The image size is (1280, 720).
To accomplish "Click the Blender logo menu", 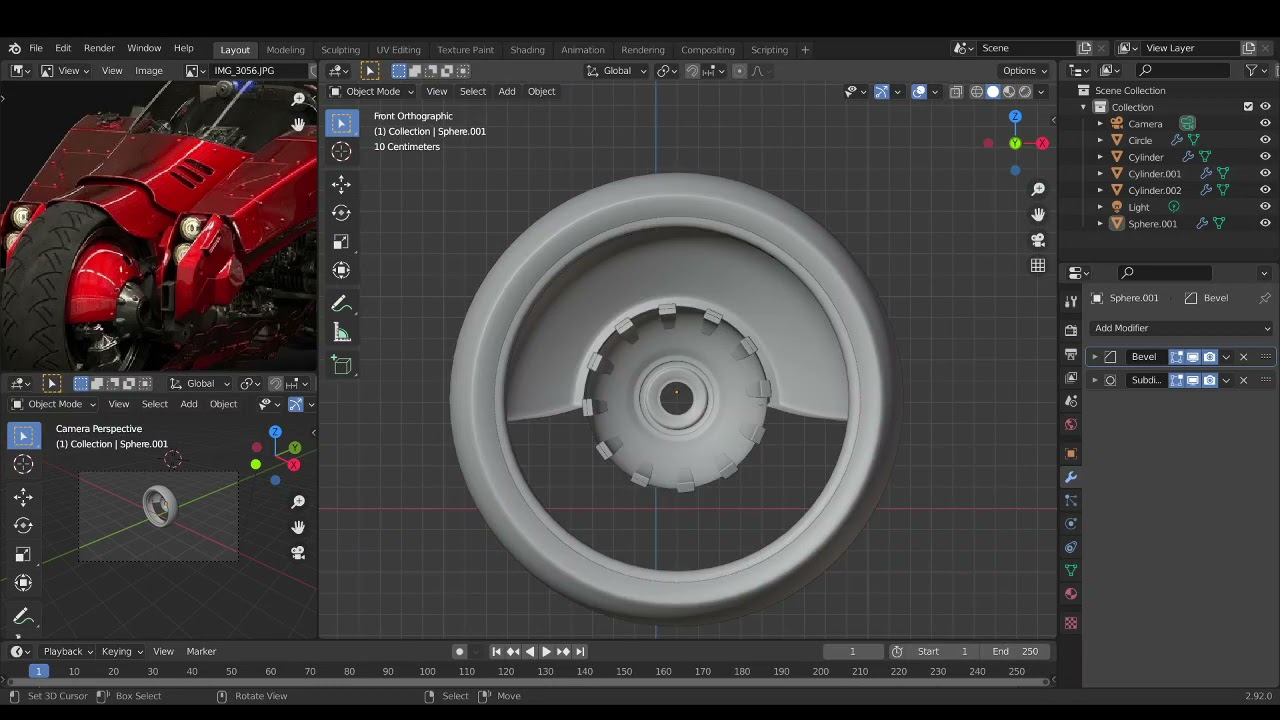I will (15, 48).
